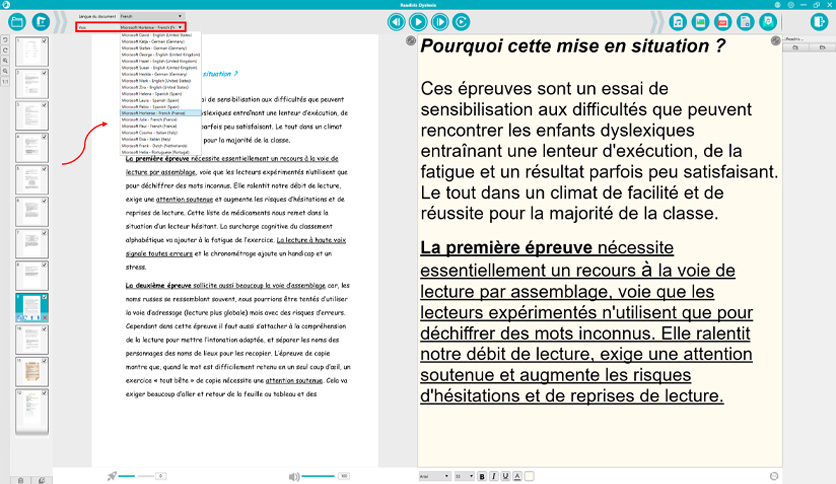This screenshot has height=484, width=836.
Task: Click round icon at text panel bottom right
Action: tap(774, 476)
